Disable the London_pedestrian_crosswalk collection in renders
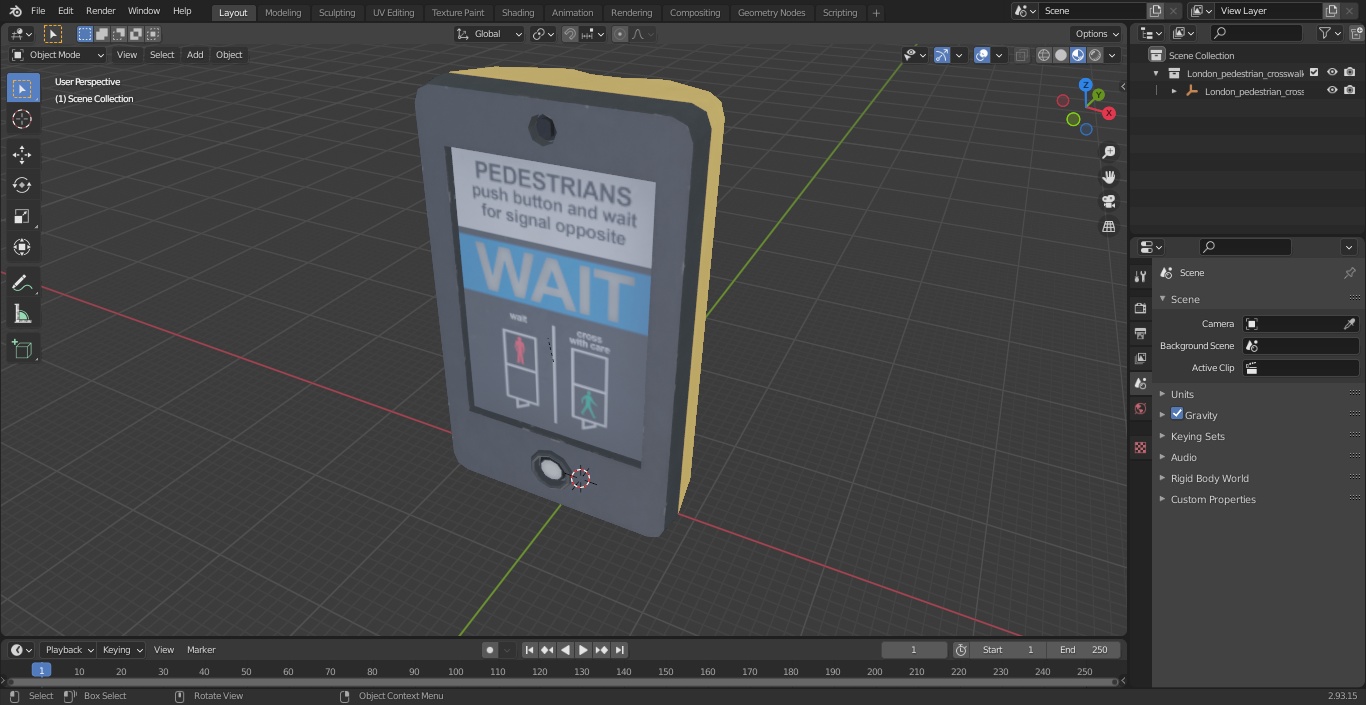Image resolution: width=1366 pixels, height=705 pixels. [x=1350, y=73]
